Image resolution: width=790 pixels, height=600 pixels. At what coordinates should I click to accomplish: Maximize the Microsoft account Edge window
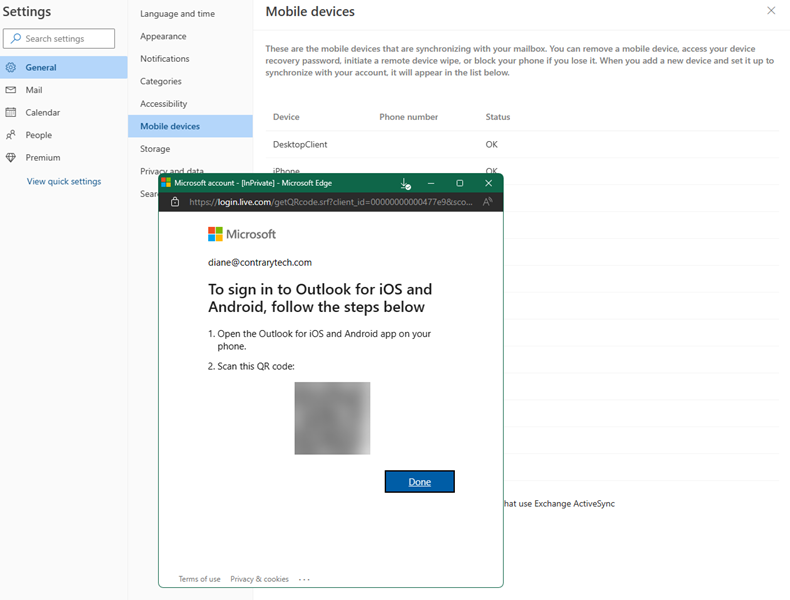coord(459,183)
